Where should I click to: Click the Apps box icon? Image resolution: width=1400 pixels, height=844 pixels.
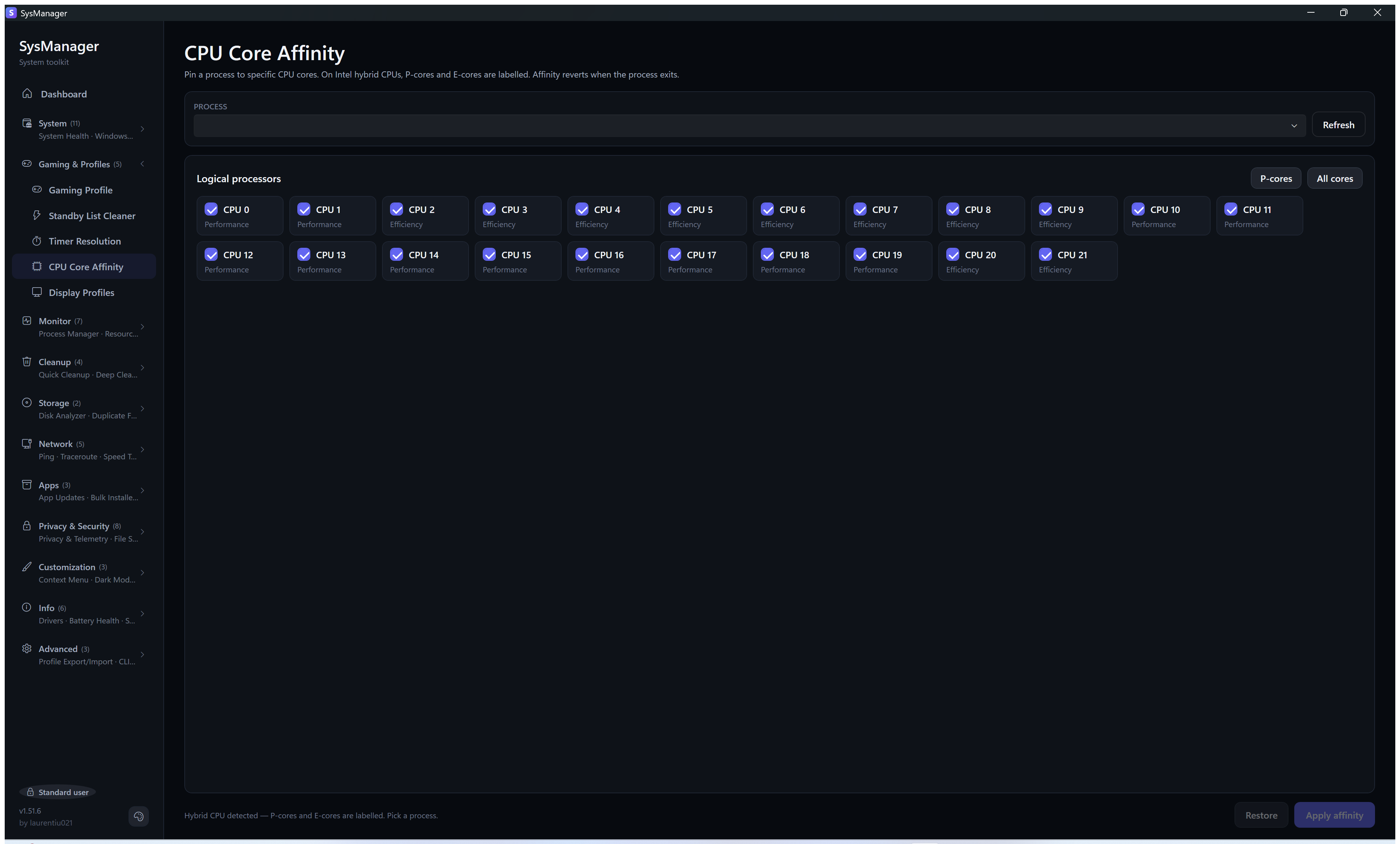27,485
